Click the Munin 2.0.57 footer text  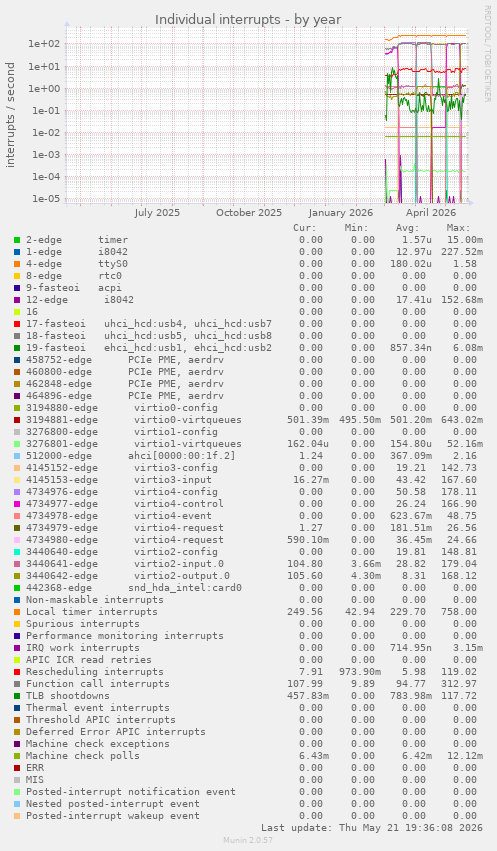click(248, 840)
